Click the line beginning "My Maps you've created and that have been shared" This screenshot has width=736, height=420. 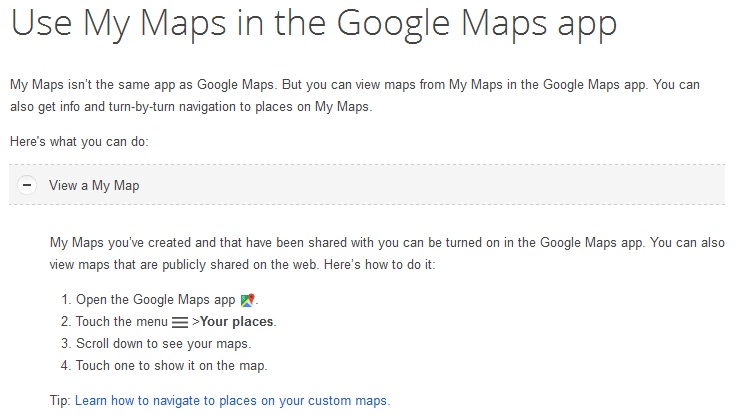tap(387, 243)
